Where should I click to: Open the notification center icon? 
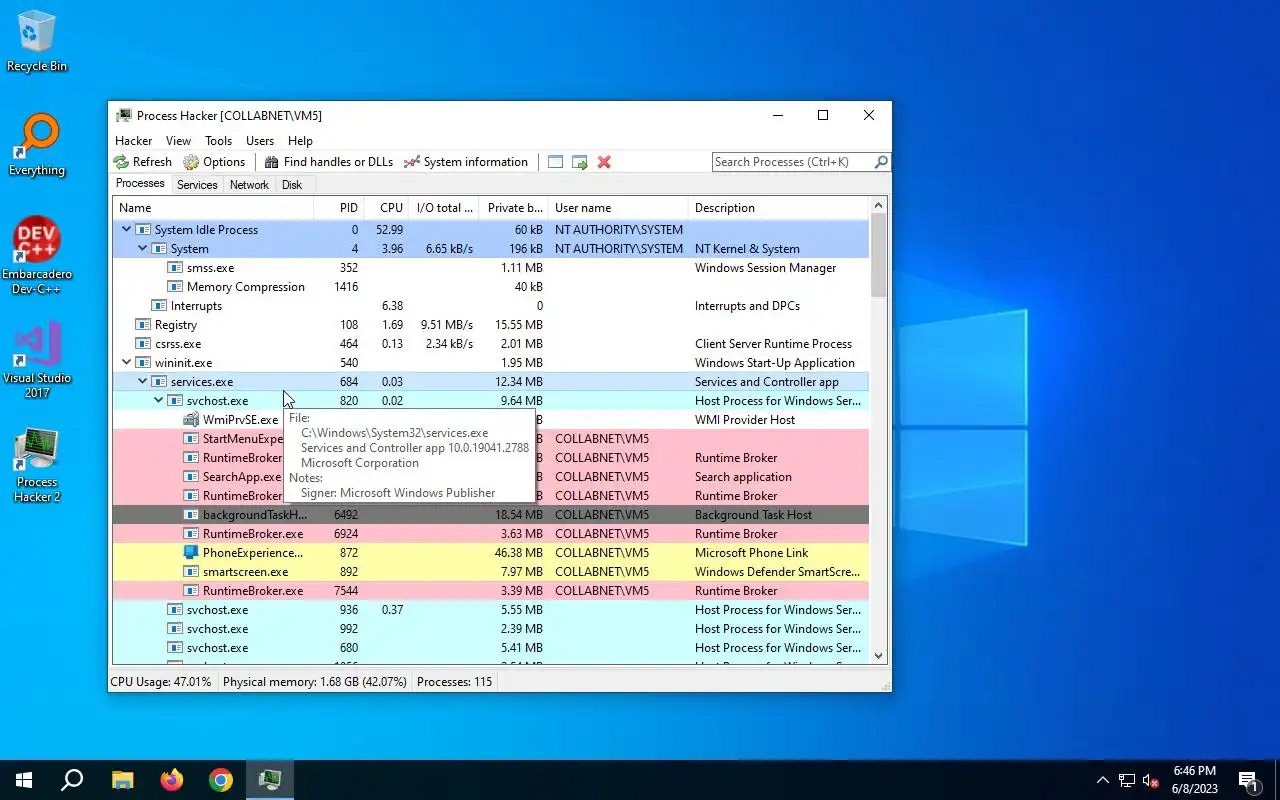(x=1249, y=780)
